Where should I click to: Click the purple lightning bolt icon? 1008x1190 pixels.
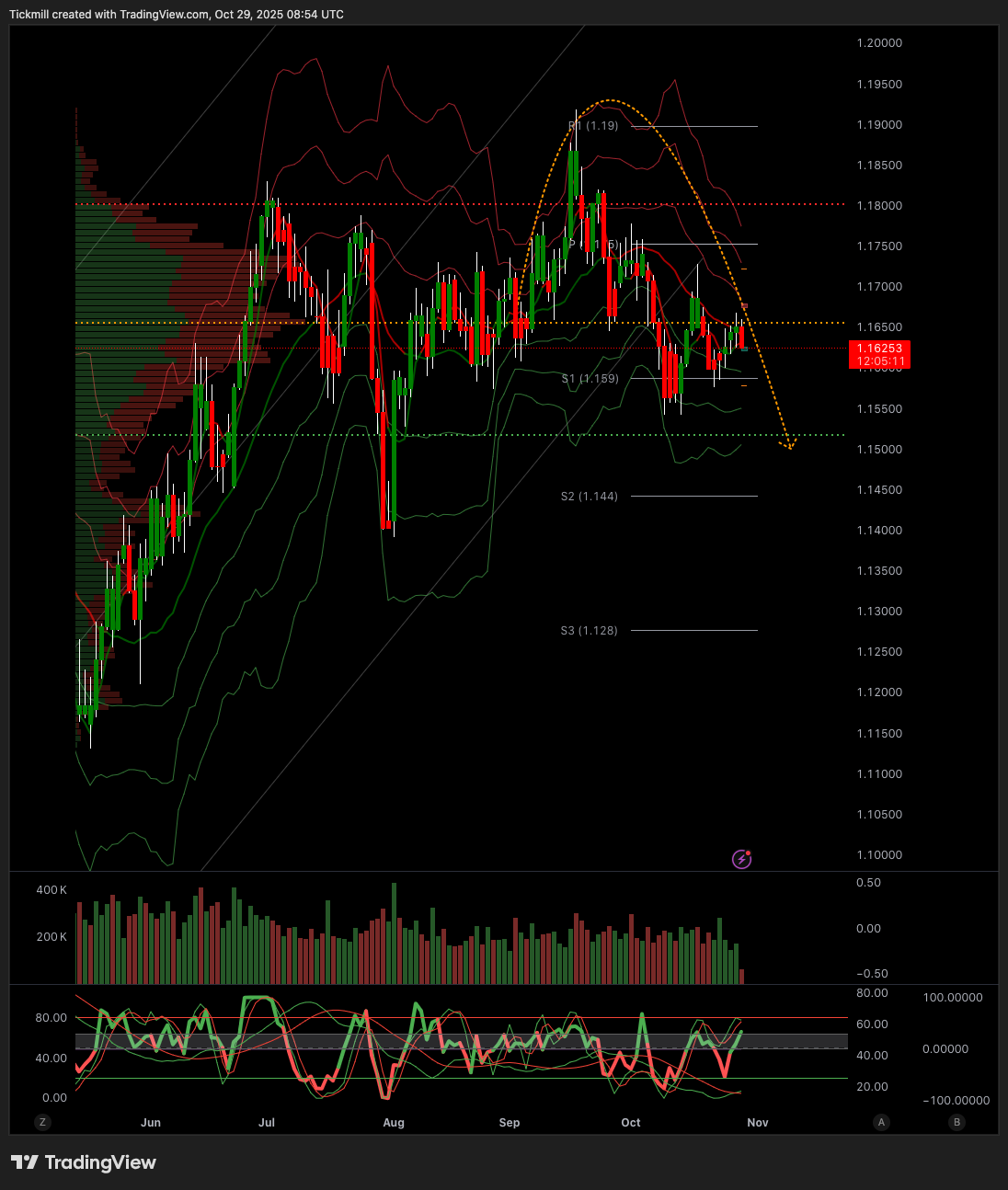coord(741,859)
